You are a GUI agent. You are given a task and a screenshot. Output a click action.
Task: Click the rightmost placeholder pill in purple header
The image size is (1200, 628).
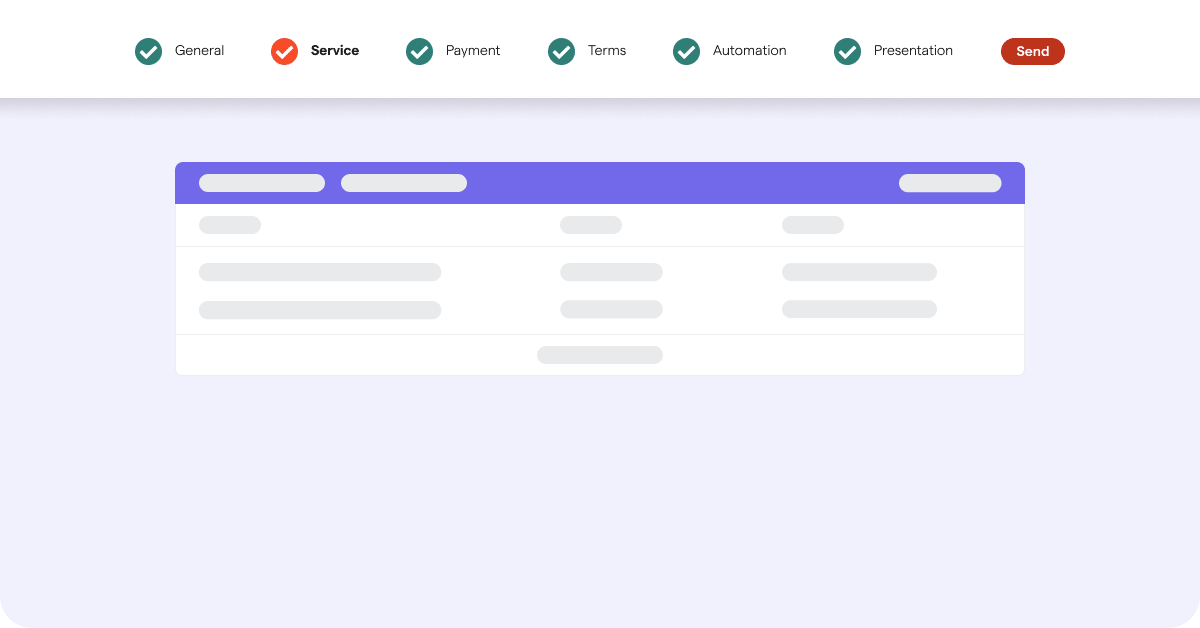tap(949, 183)
